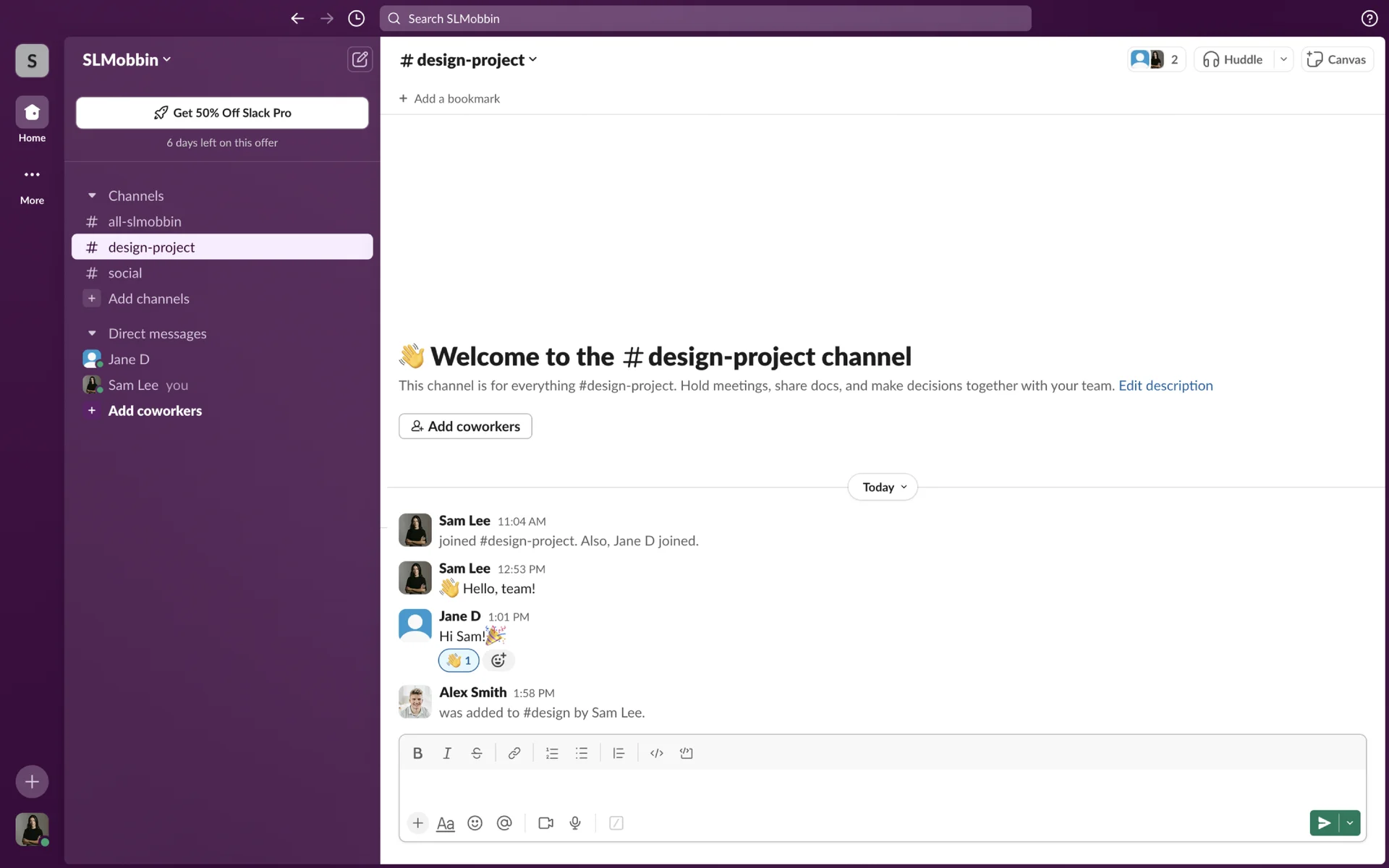Insert a link with link icon
This screenshot has height=868, width=1389.
pyautogui.click(x=514, y=753)
